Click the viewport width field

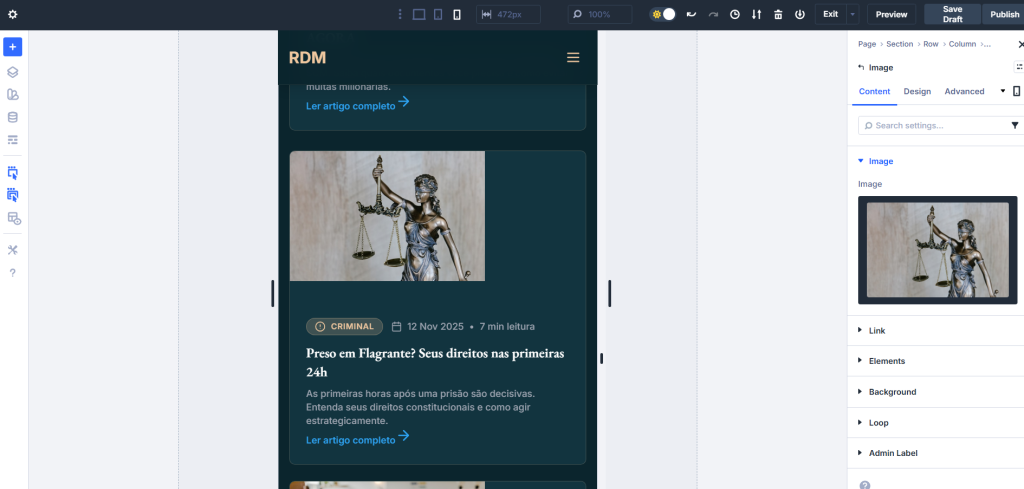[x=508, y=14]
